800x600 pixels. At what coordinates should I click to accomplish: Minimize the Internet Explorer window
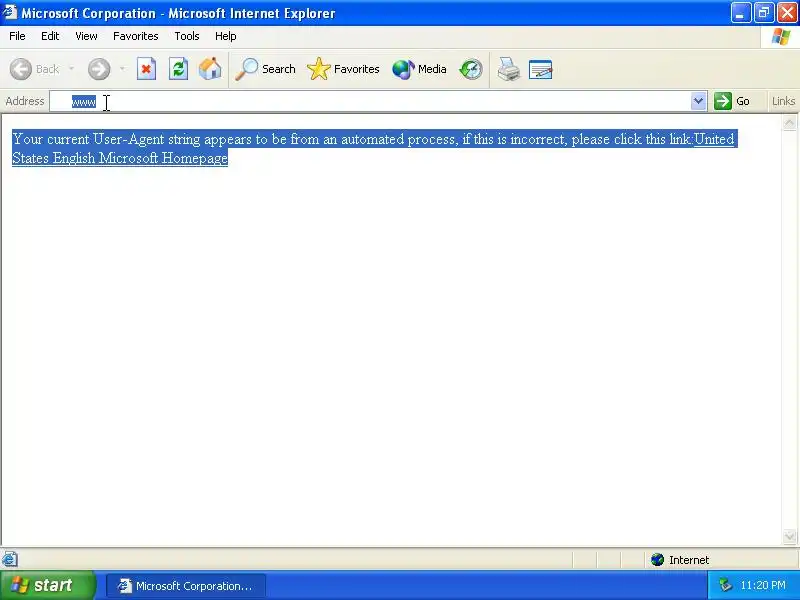click(x=740, y=13)
